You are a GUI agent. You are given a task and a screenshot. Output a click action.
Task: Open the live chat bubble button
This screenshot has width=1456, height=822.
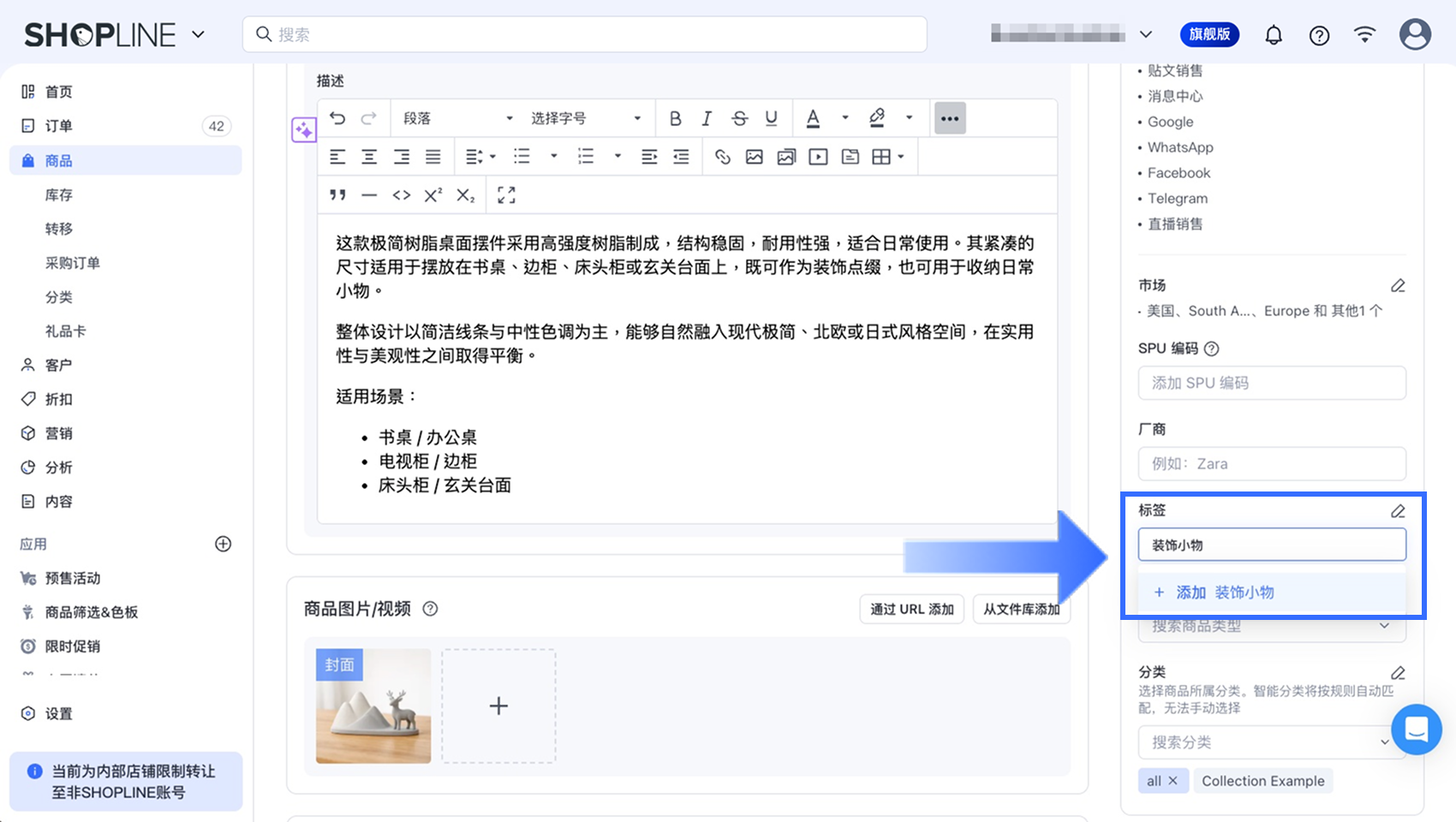coord(1417,730)
